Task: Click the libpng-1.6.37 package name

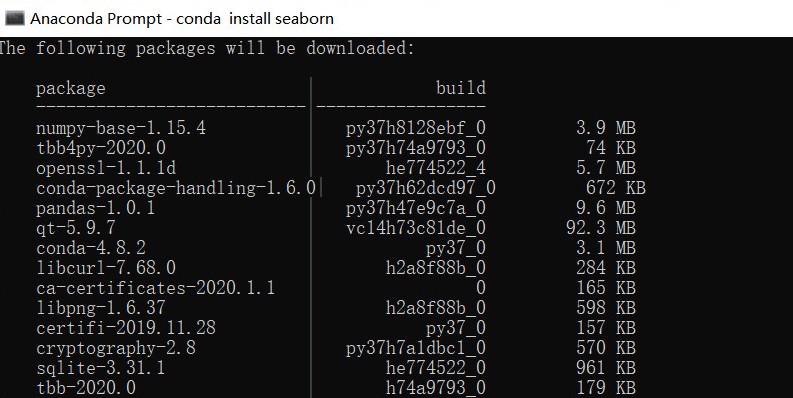Action: click(x=101, y=308)
